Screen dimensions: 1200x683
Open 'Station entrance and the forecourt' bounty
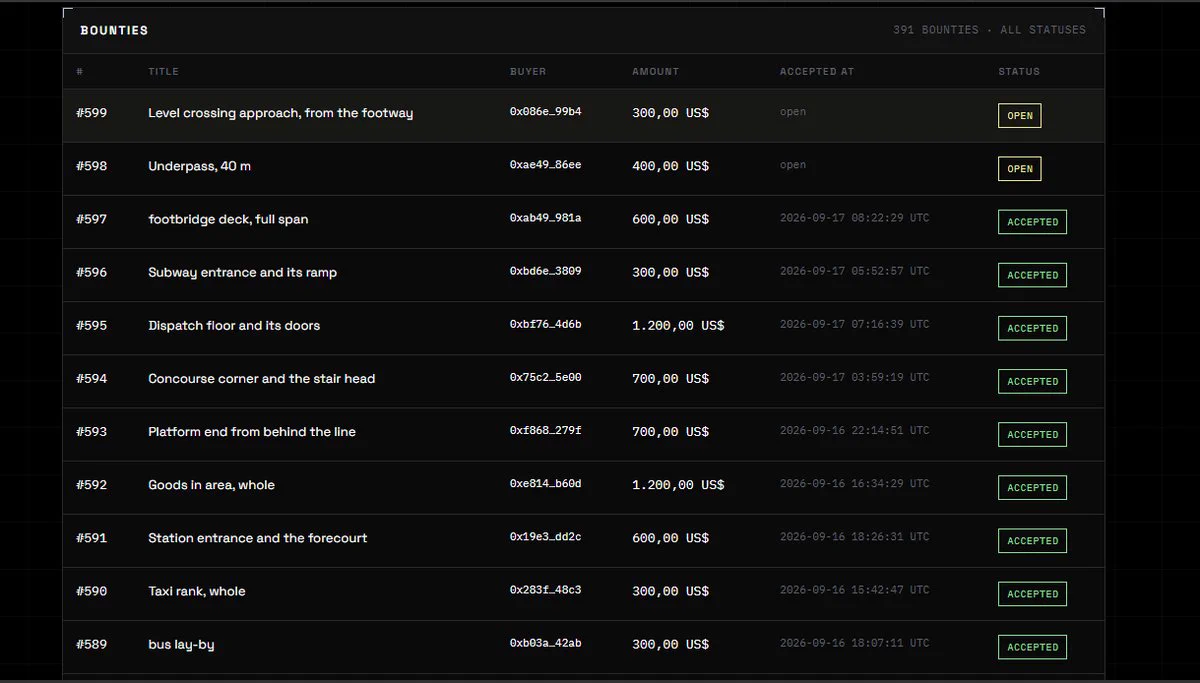point(257,538)
